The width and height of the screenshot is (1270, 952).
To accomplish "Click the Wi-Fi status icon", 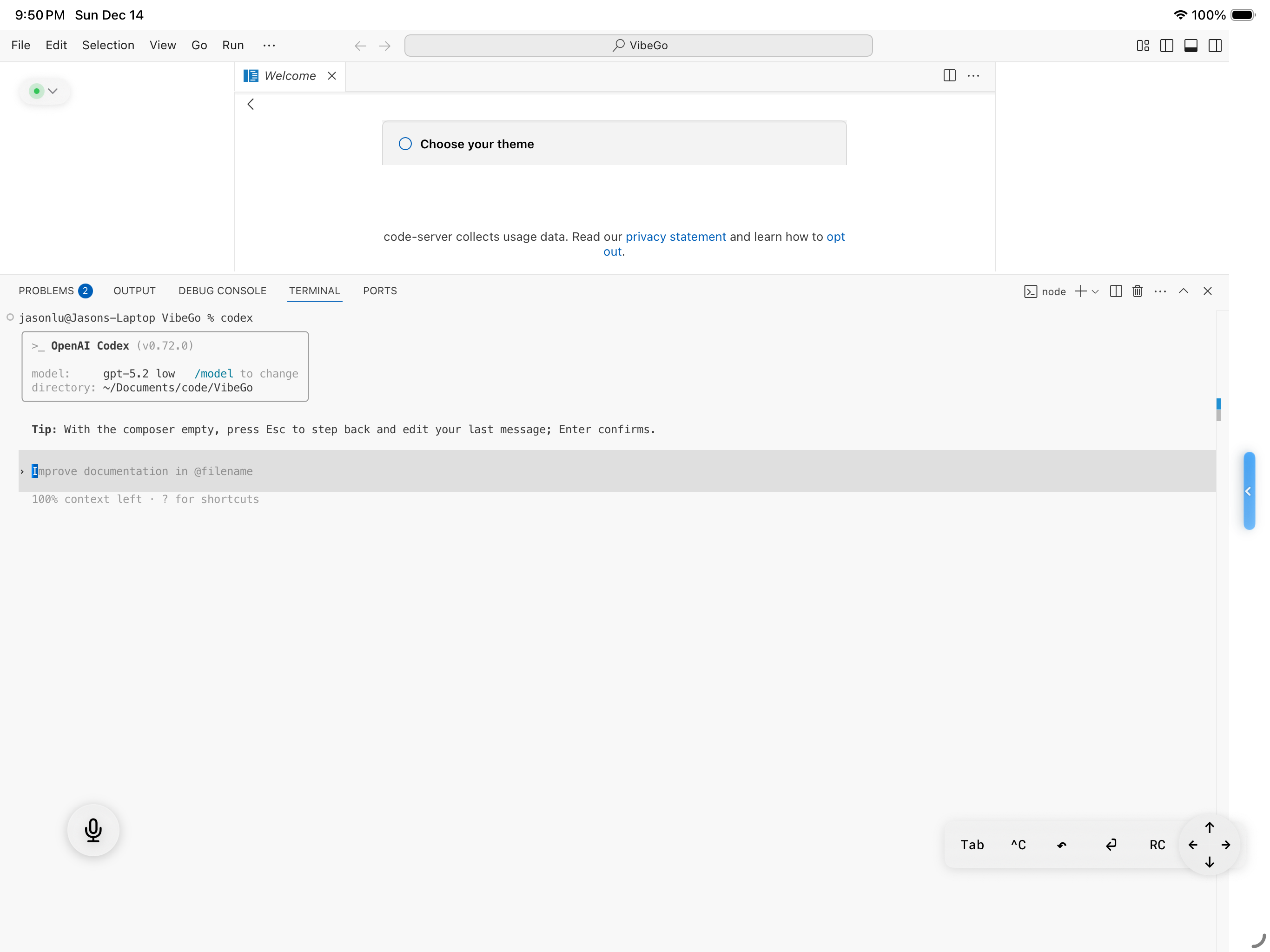I will [x=1180, y=15].
